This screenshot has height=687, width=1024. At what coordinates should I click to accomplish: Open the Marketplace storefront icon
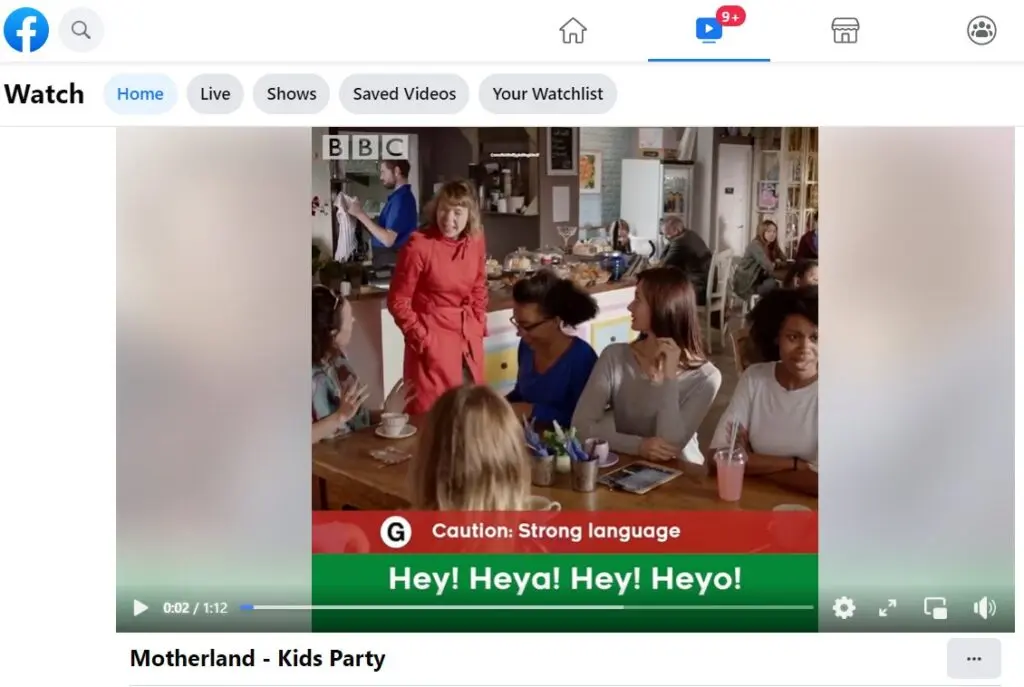[845, 31]
